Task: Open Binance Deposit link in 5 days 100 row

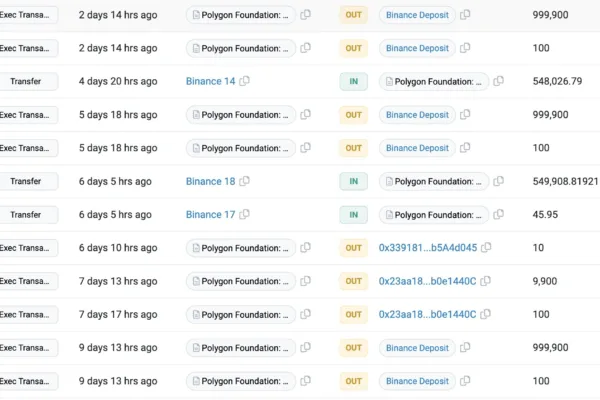Action: tap(417, 148)
